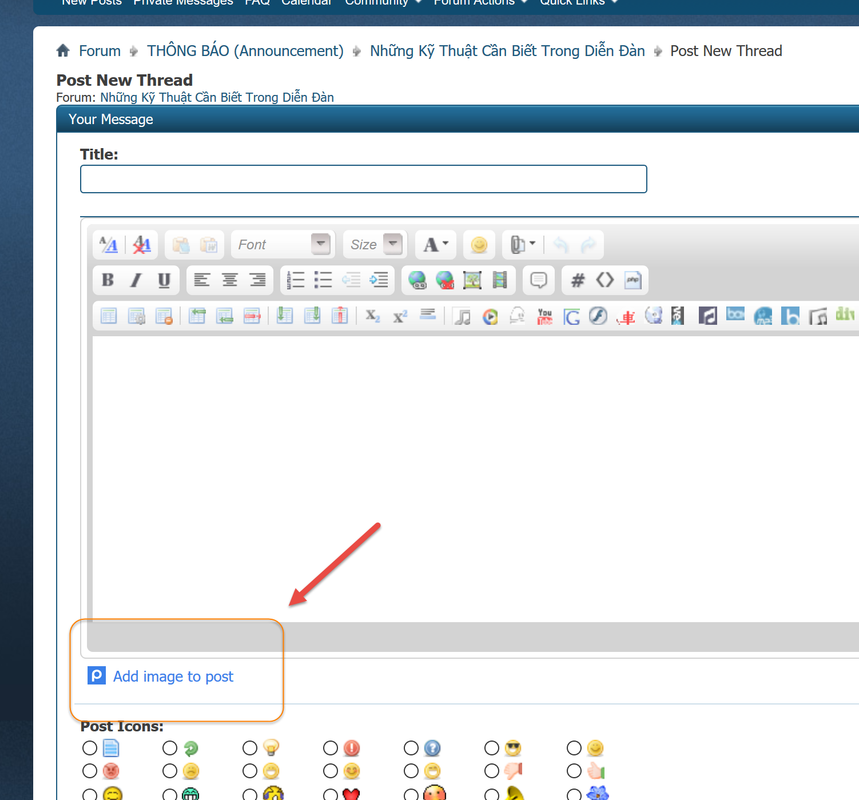Click the home icon in breadcrumb

point(63,51)
